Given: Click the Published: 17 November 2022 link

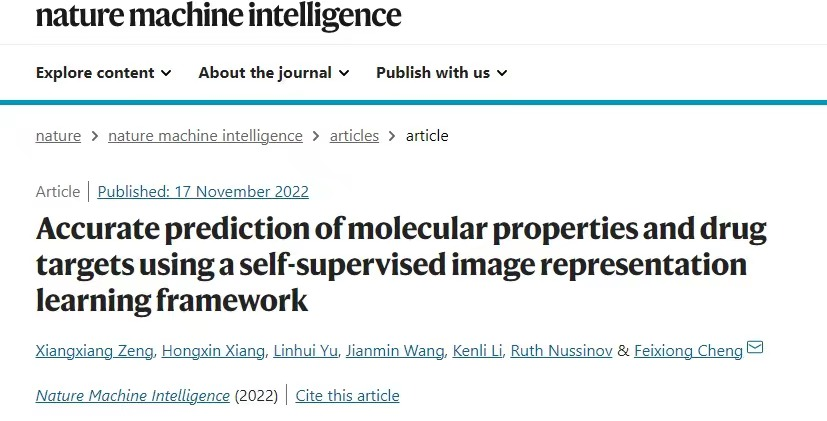Looking at the screenshot, I should pyautogui.click(x=203, y=192).
